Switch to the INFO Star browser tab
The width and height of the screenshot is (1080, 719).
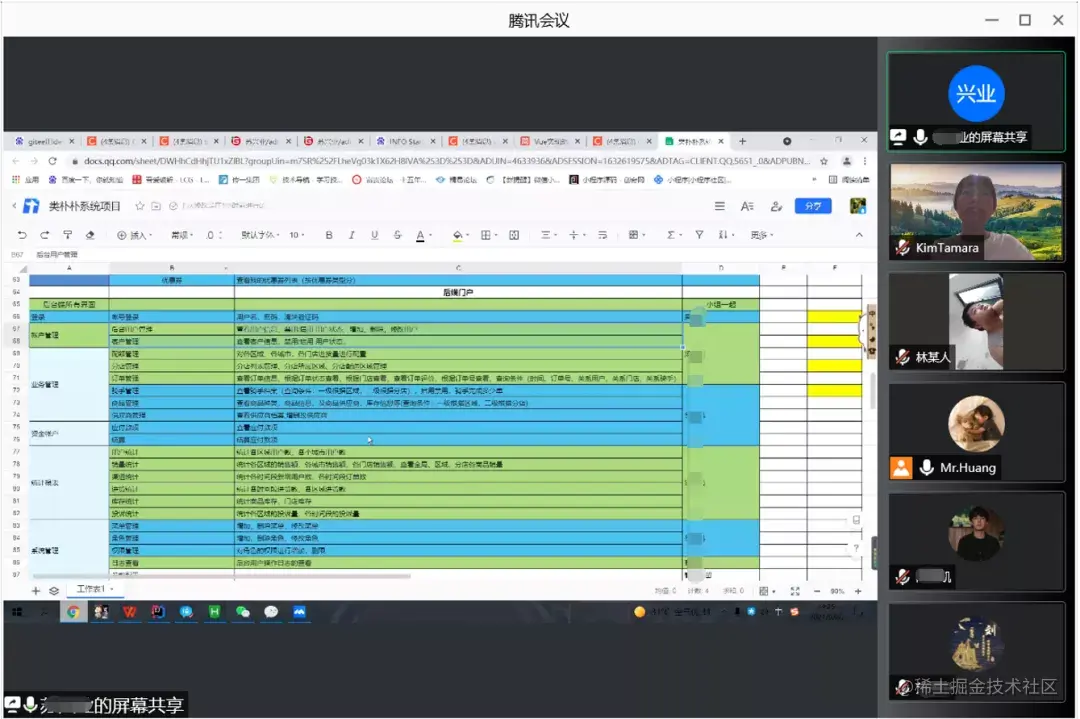pyautogui.click(x=405, y=141)
